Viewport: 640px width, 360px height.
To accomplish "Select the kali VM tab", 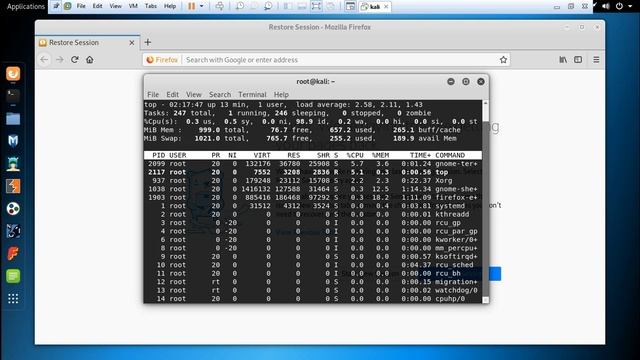I will 375,7.
